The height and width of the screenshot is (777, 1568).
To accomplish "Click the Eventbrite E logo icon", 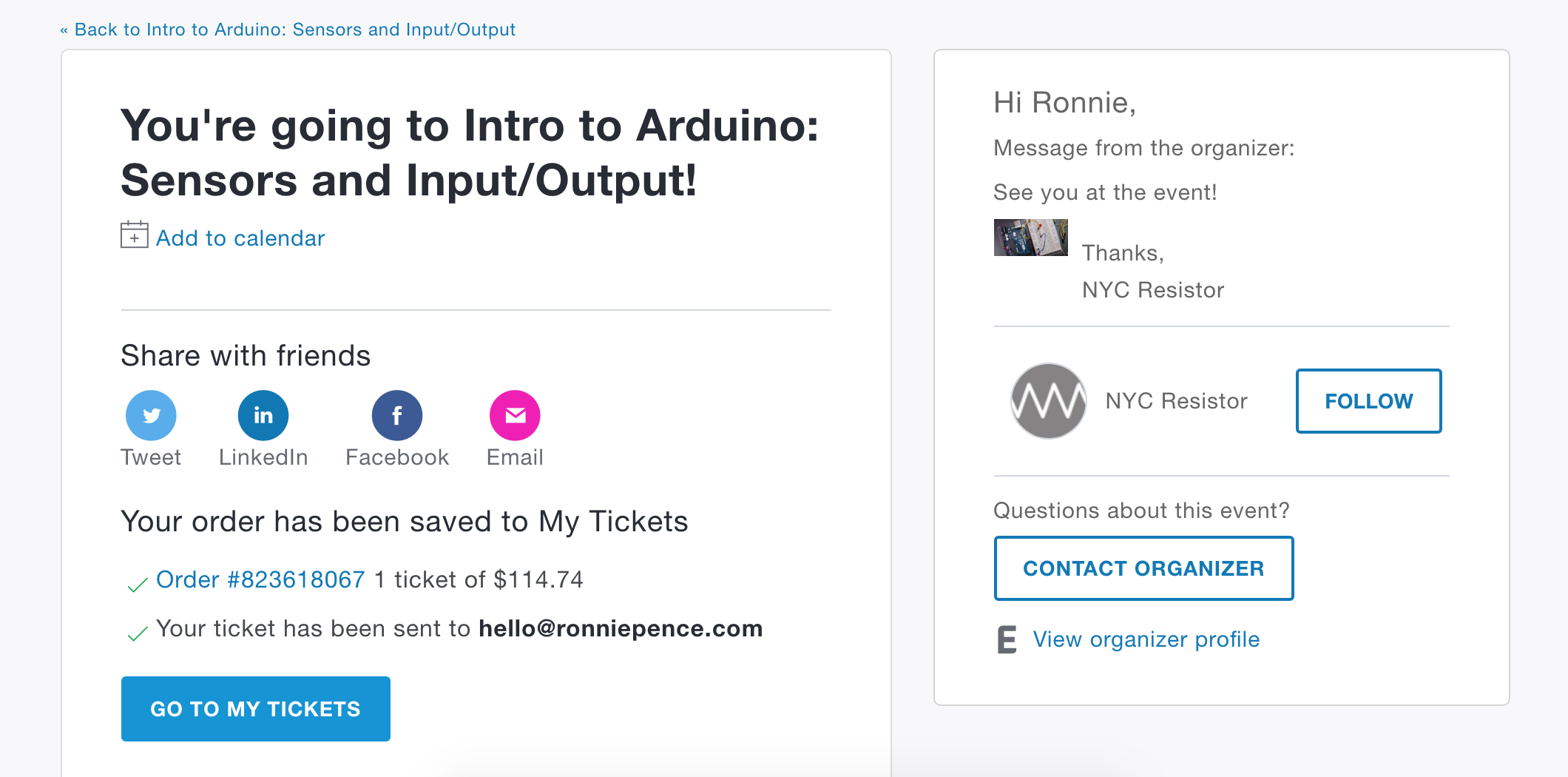I will (x=1007, y=639).
